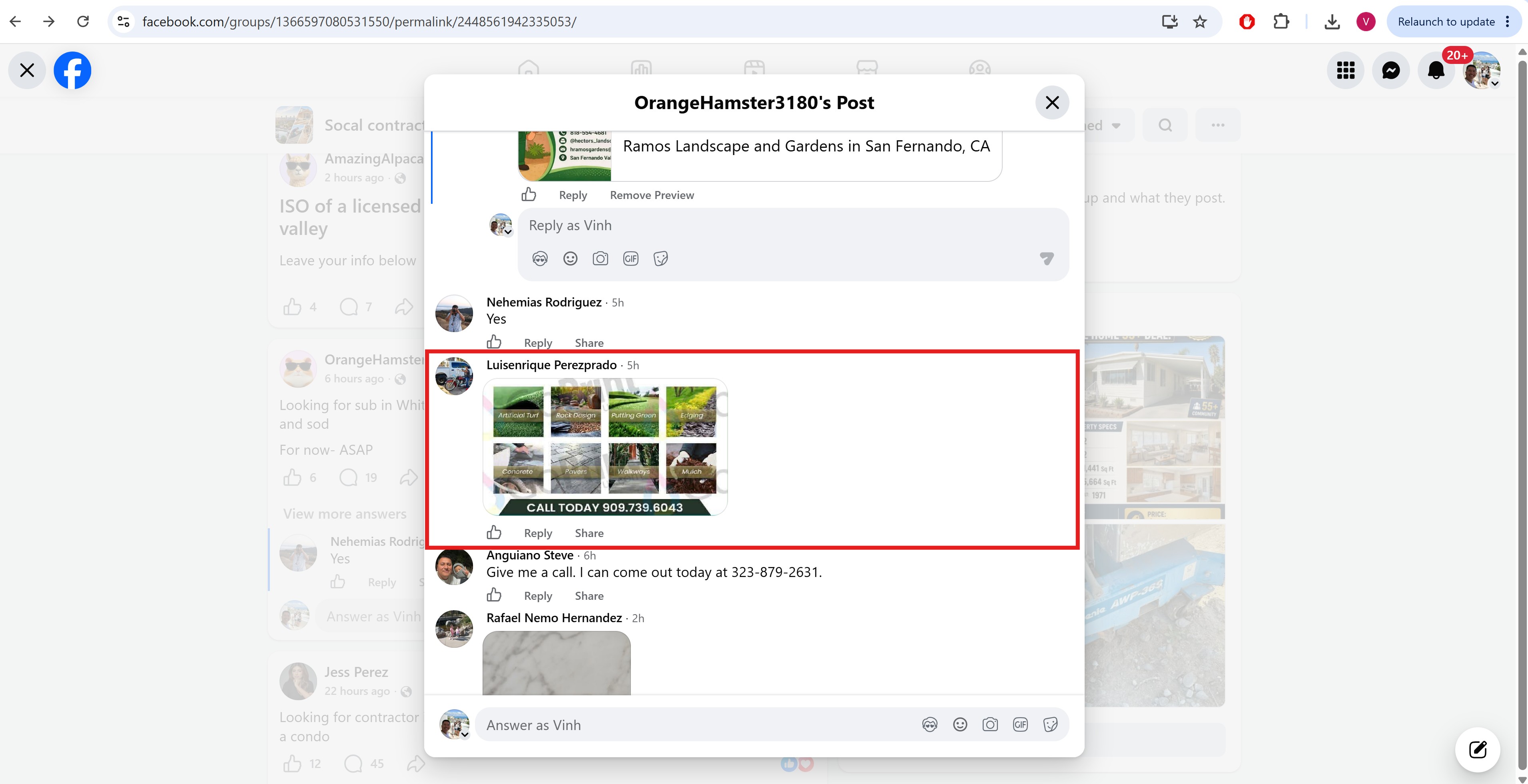Open Luisenrique Perezprado's profile picture
This screenshot has width=1528, height=784.
[x=455, y=376]
